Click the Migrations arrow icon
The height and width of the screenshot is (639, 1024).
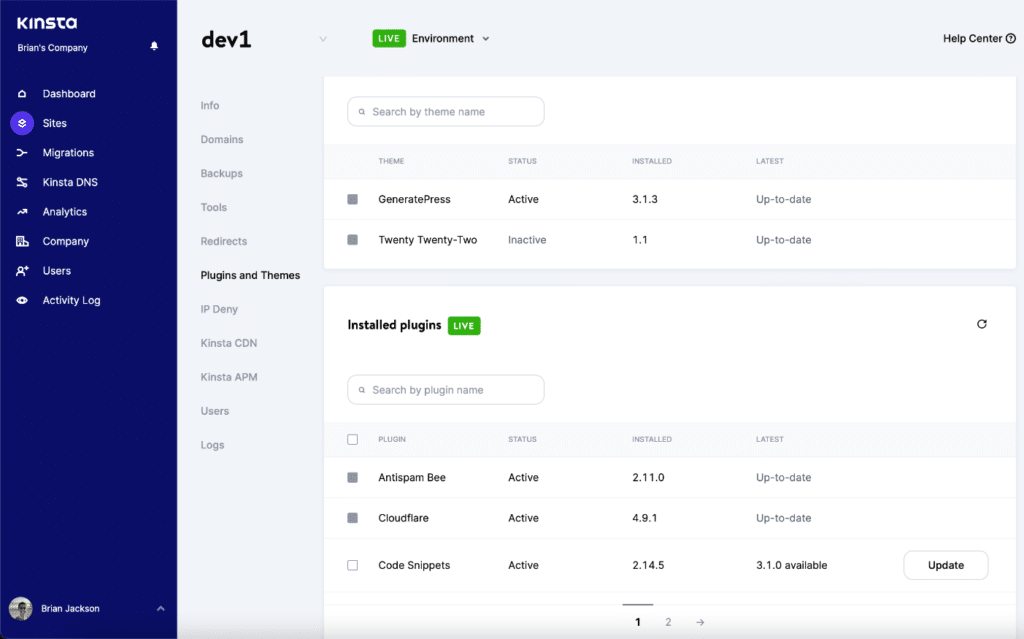click(x=22, y=152)
